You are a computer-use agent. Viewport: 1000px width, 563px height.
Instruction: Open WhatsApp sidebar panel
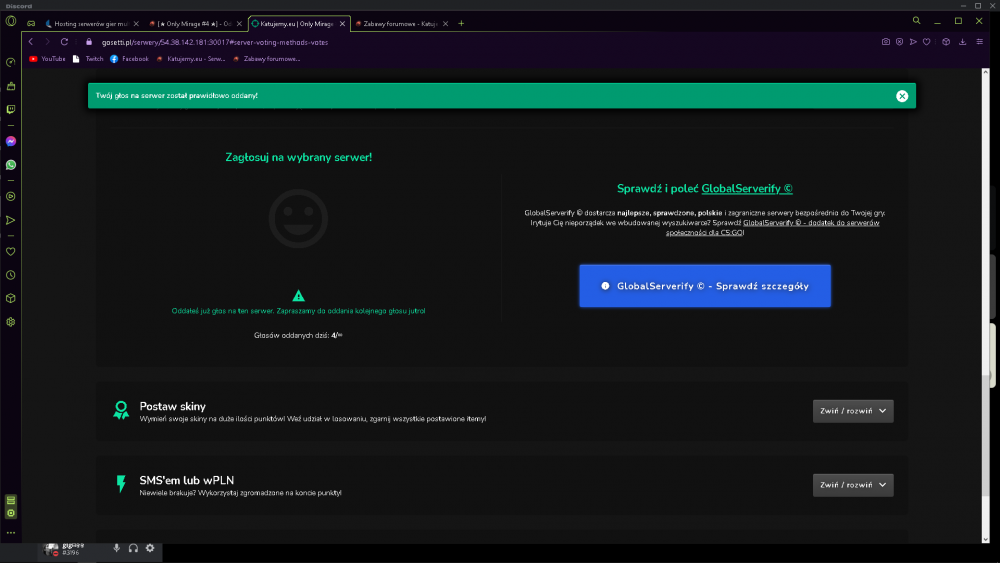coord(11,165)
